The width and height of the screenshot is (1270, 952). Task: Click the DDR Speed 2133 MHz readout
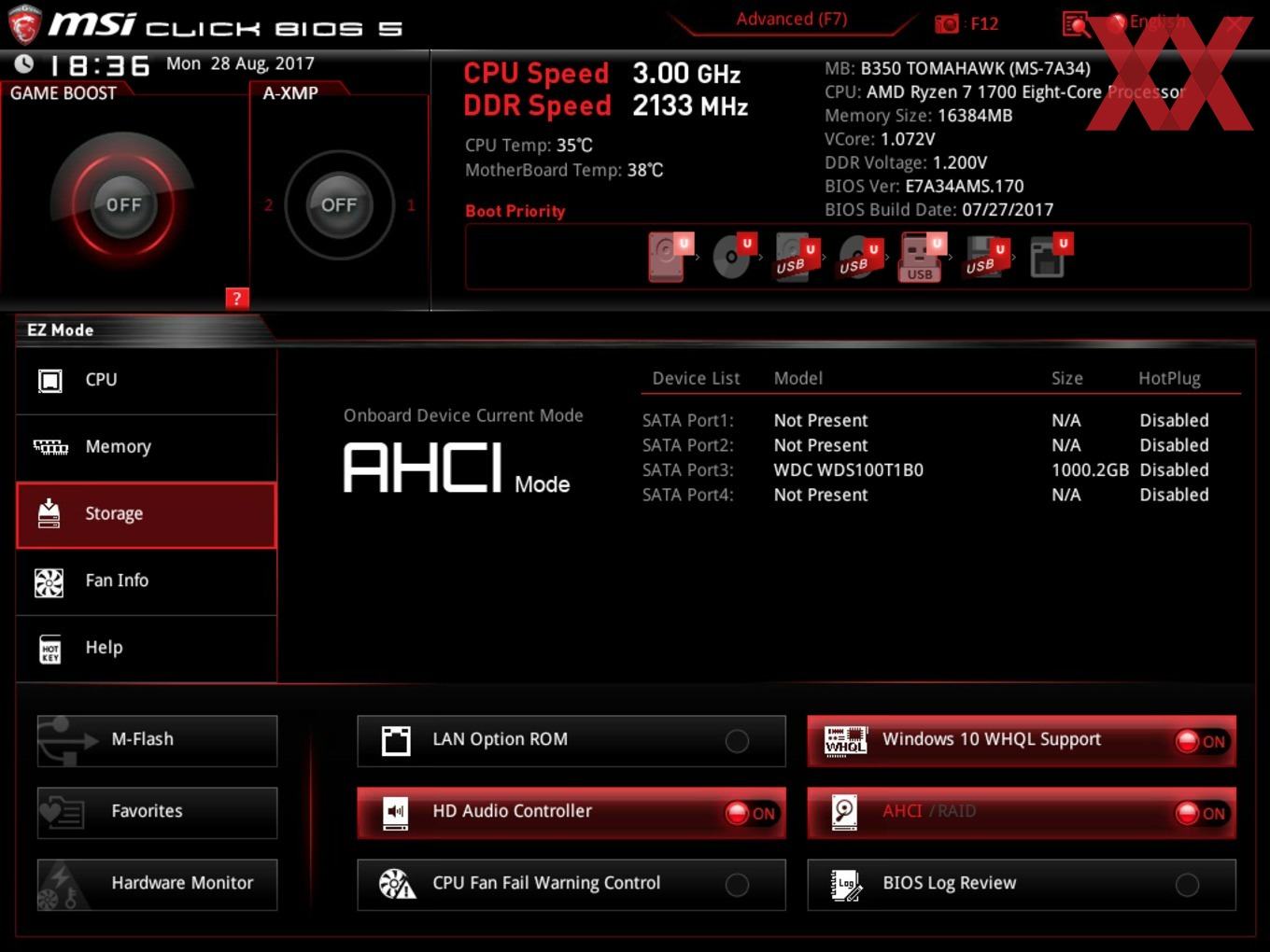[606, 106]
